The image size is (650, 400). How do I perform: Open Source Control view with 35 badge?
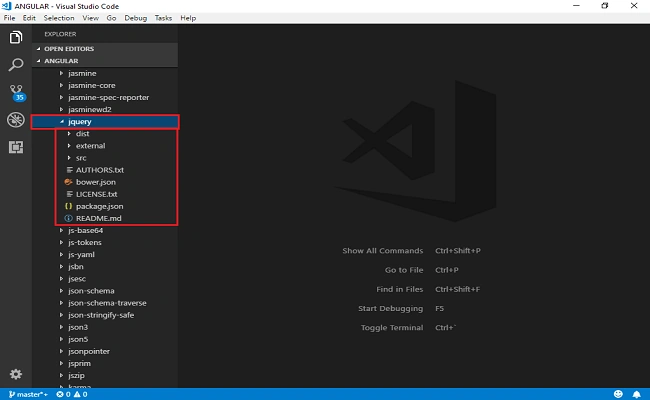point(17,93)
